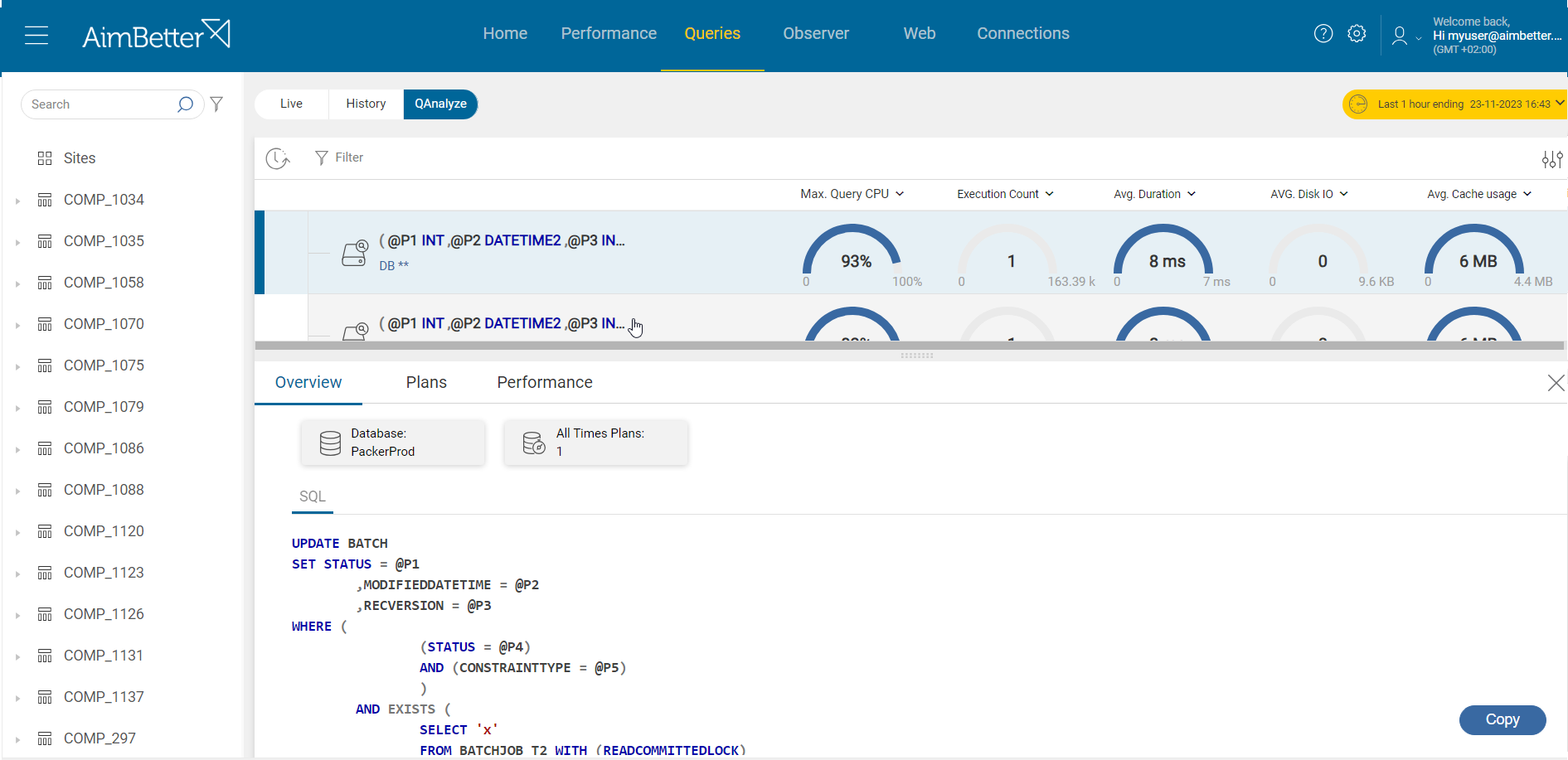Open the Execution Count column dropdown
This screenshot has height=760, width=1568.
coord(1005,194)
